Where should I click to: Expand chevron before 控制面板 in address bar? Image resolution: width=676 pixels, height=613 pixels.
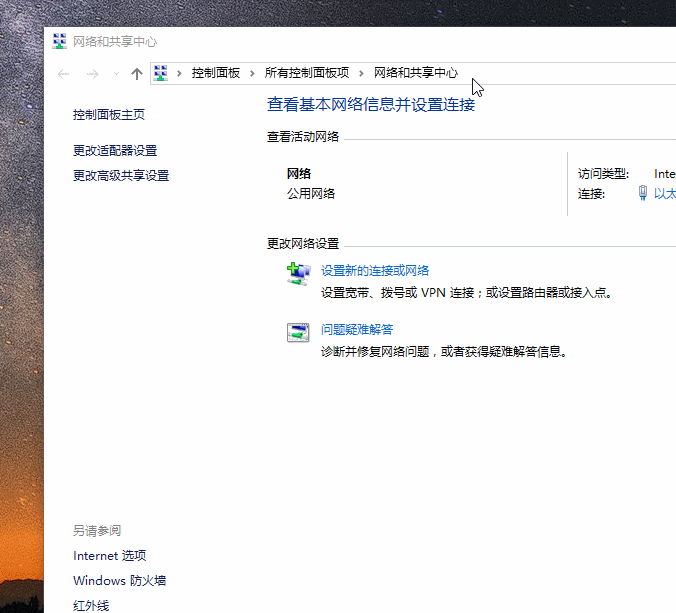[x=179, y=73]
